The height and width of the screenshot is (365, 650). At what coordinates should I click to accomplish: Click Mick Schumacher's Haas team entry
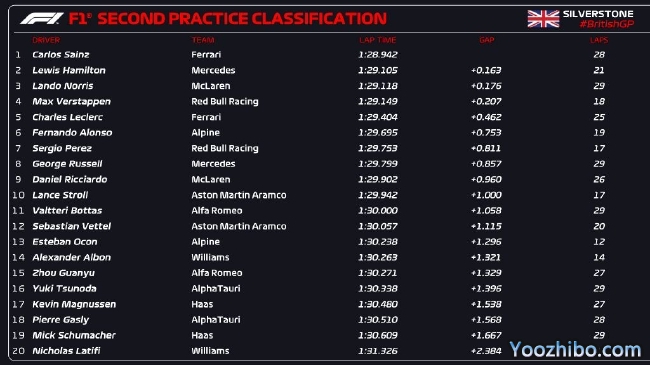pyautogui.click(x=202, y=335)
